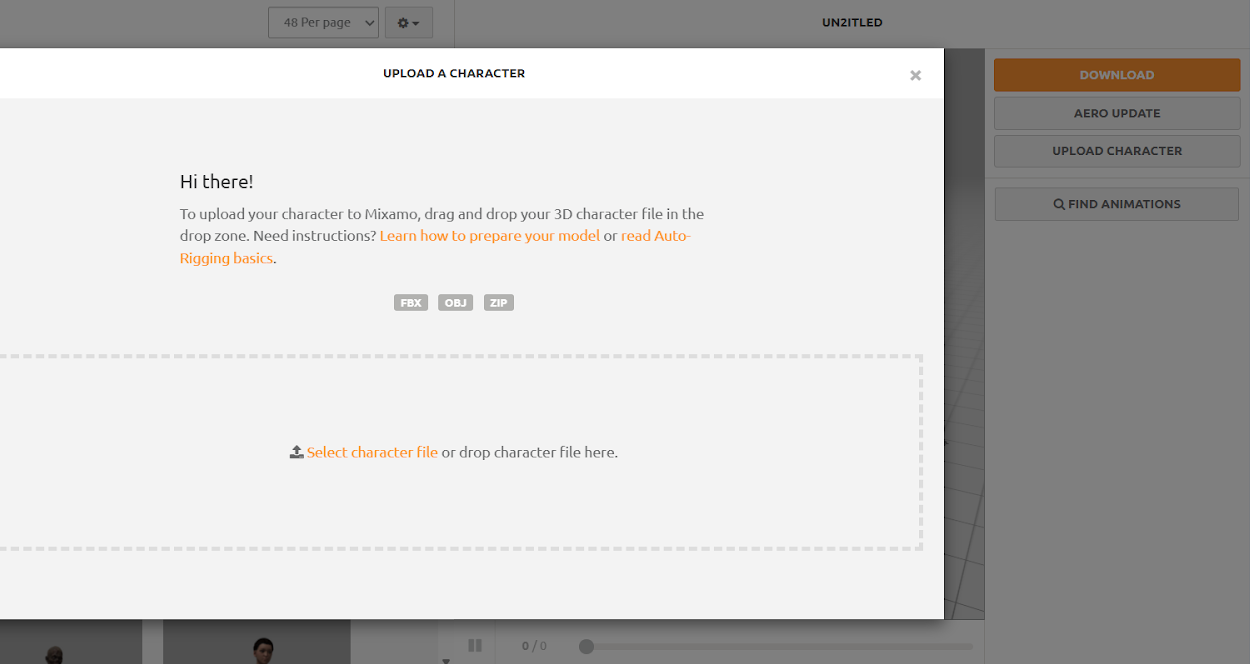Click the Hi there! heading text
This screenshot has width=1250, height=664.
click(x=217, y=181)
